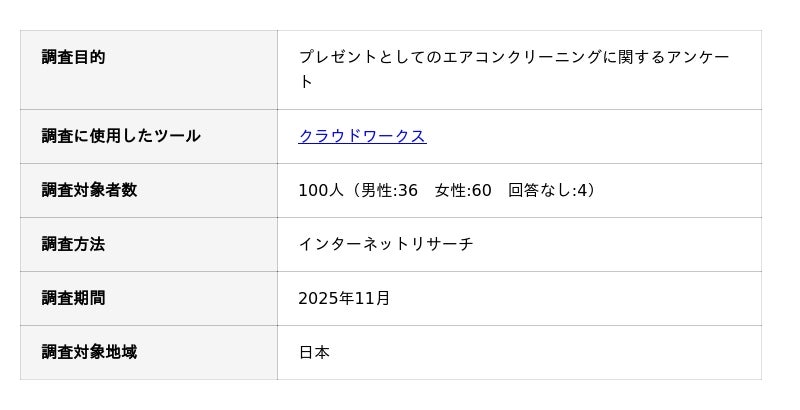800x410 pixels.
Task: Click the 調査対象者数 row header
Action: 89,190
